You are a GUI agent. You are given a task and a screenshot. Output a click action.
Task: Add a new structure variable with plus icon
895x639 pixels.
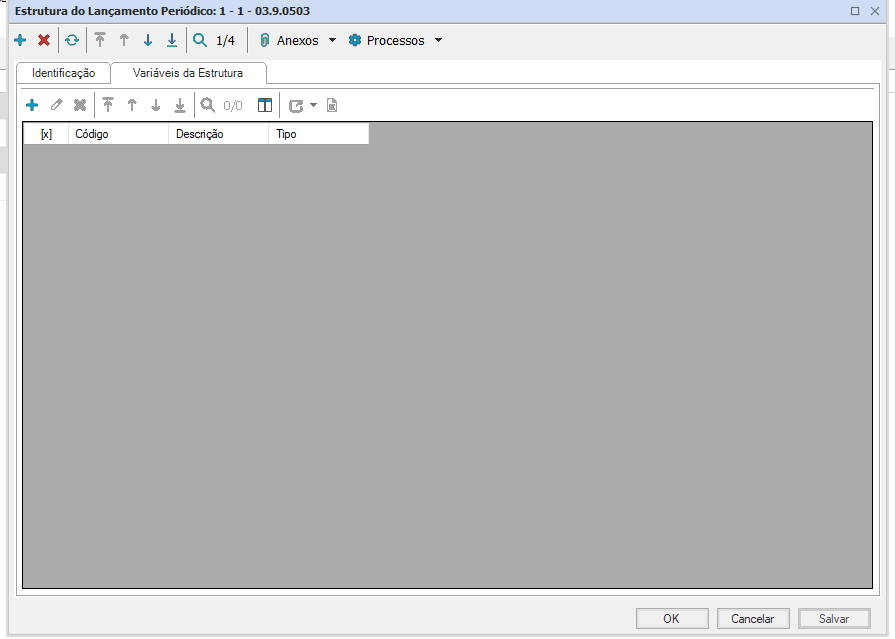[32, 105]
